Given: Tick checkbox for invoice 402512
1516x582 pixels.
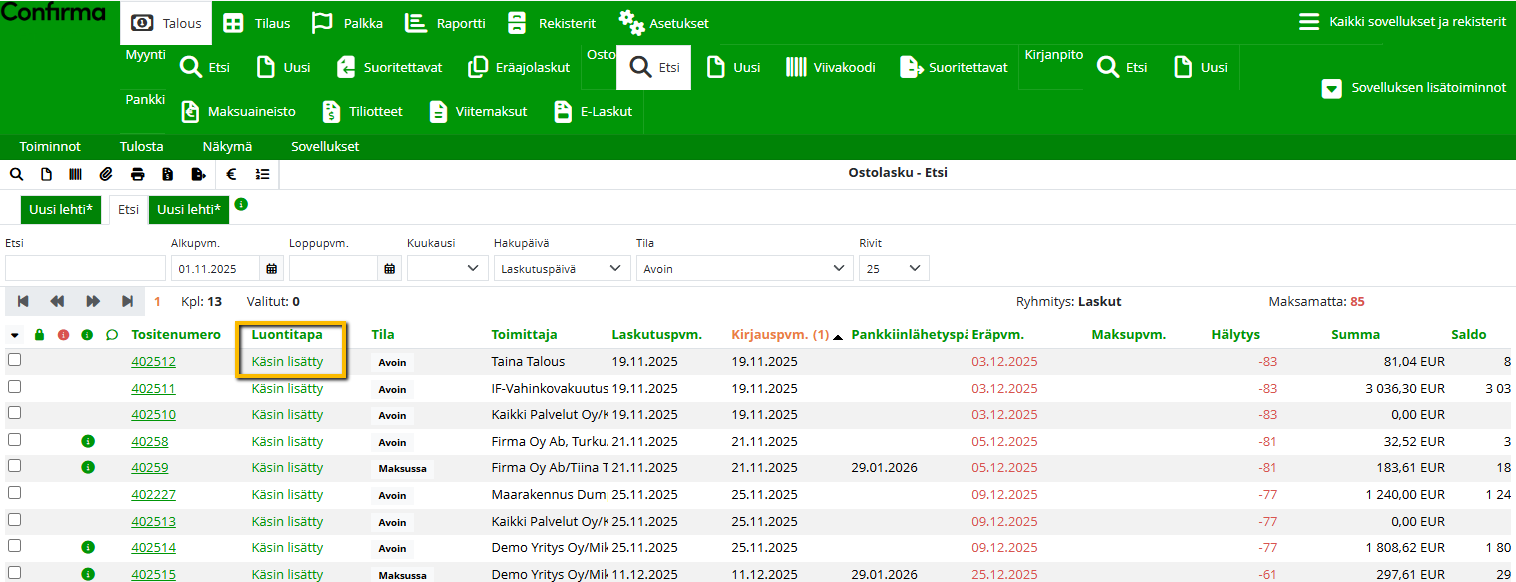Looking at the screenshot, I should (14, 361).
